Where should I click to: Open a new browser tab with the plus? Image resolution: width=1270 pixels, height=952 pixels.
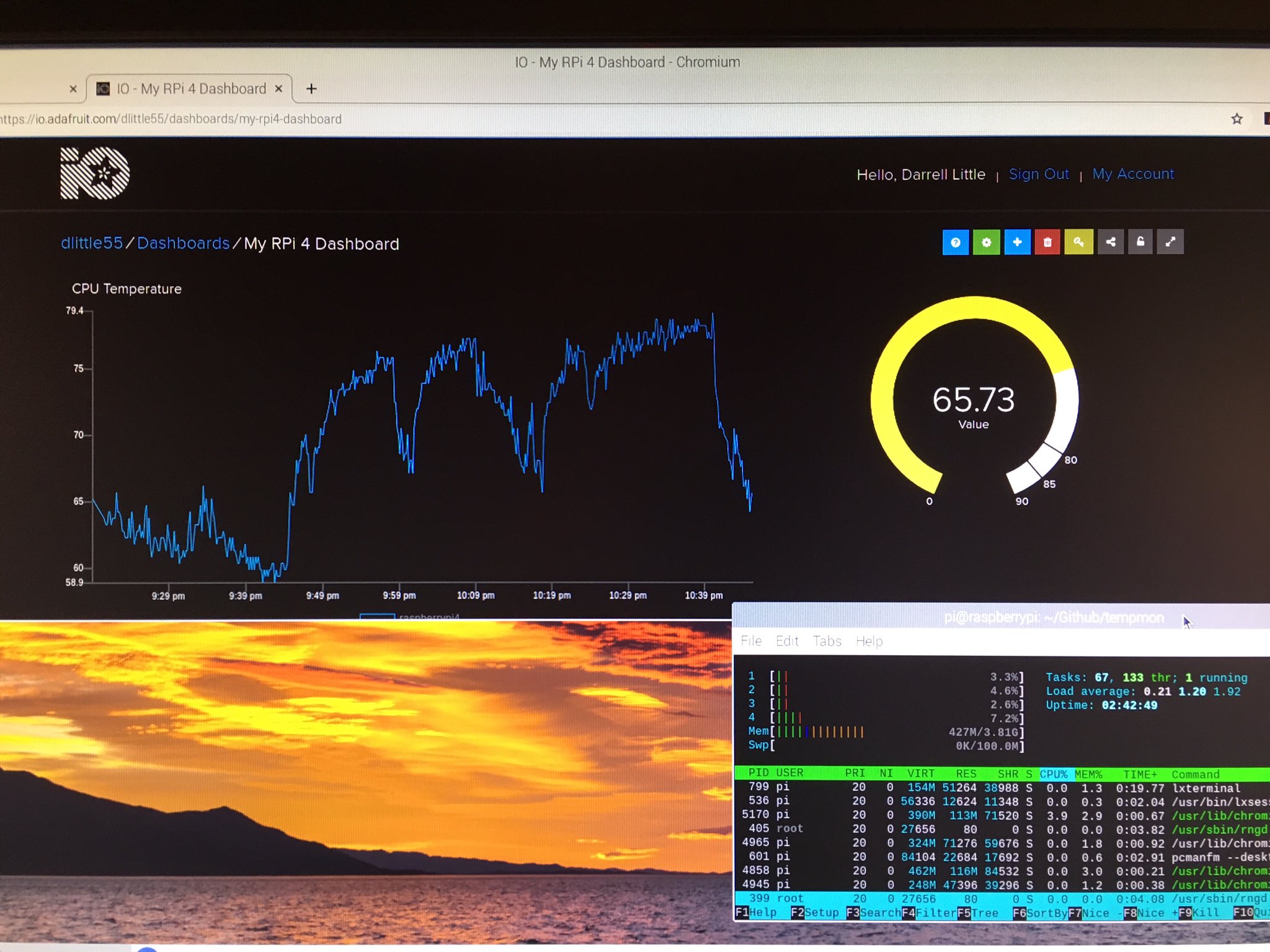[x=311, y=89]
